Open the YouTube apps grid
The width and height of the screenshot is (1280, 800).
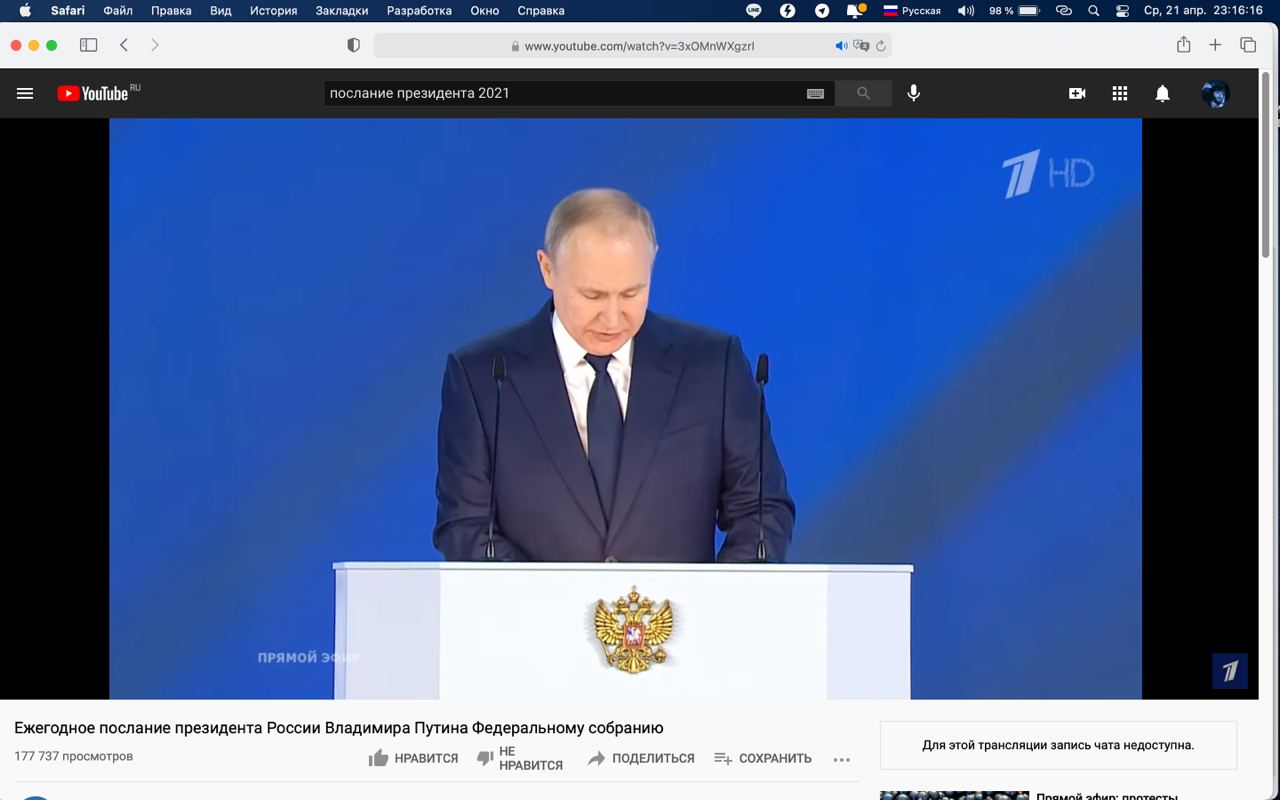click(x=1120, y=93)
